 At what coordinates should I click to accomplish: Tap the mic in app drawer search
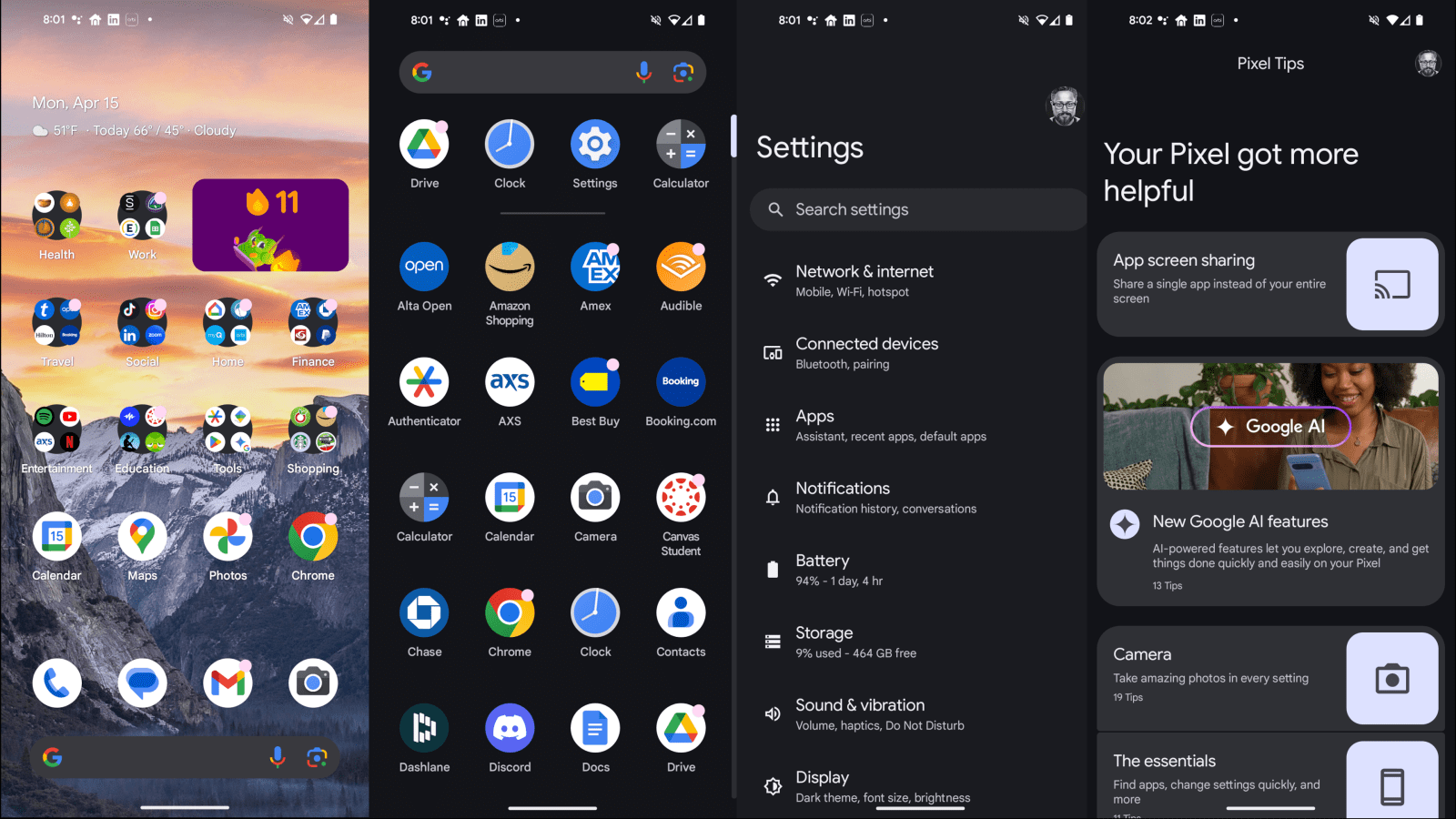(643, 72)
